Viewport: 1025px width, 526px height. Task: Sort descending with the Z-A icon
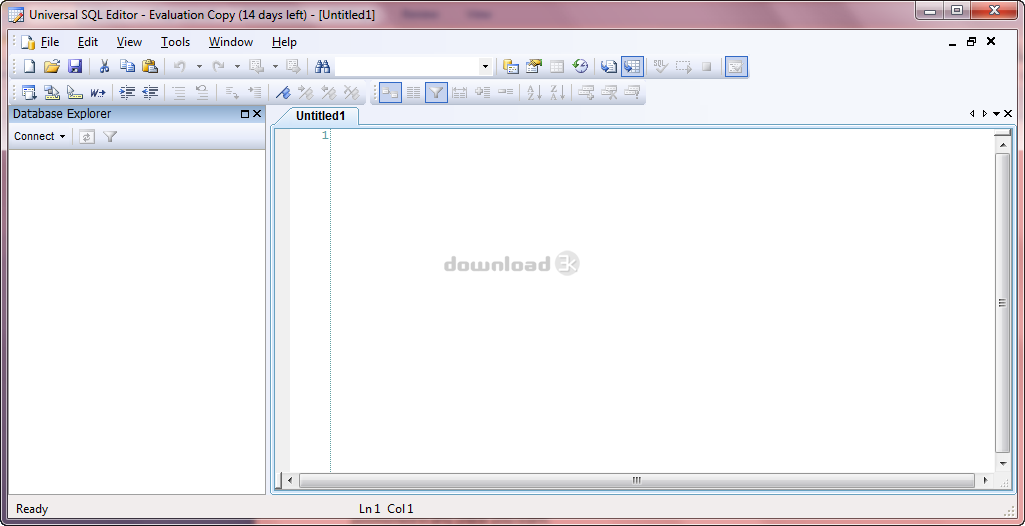tap(558, 93)
